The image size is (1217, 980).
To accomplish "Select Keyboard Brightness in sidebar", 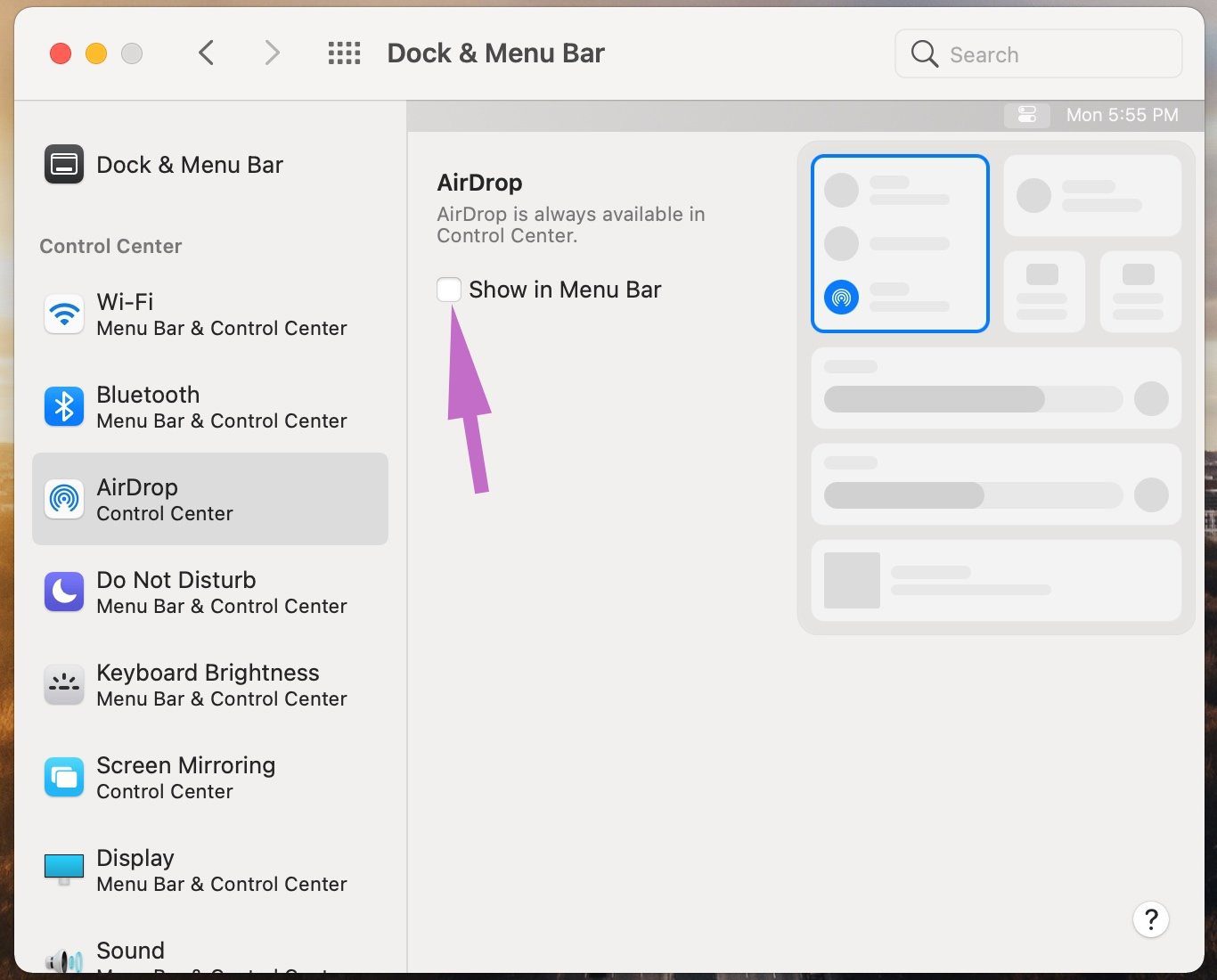I will click(x=209, y=685).
